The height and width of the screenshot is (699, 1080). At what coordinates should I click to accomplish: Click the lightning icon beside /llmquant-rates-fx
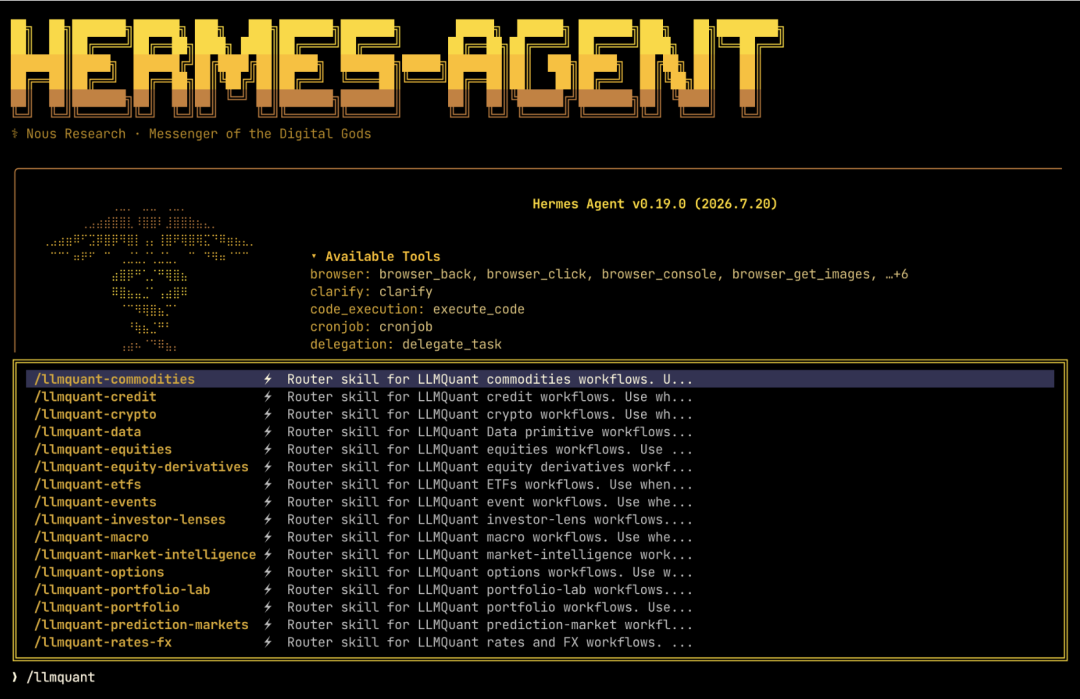click(x=268, y=643)
